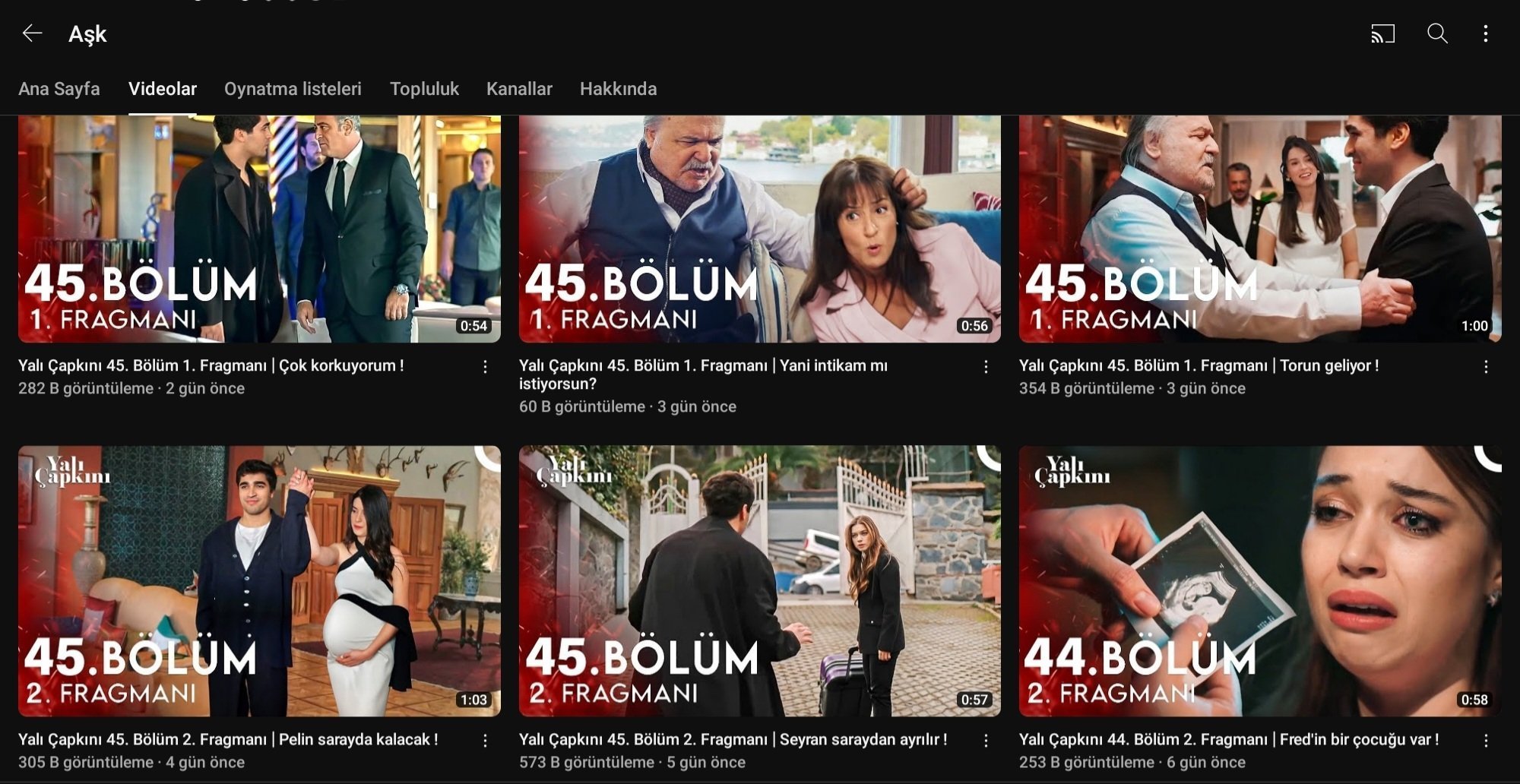
Task: Play the 'Torun geliyor' video thumbnail
Action: 1259,228
